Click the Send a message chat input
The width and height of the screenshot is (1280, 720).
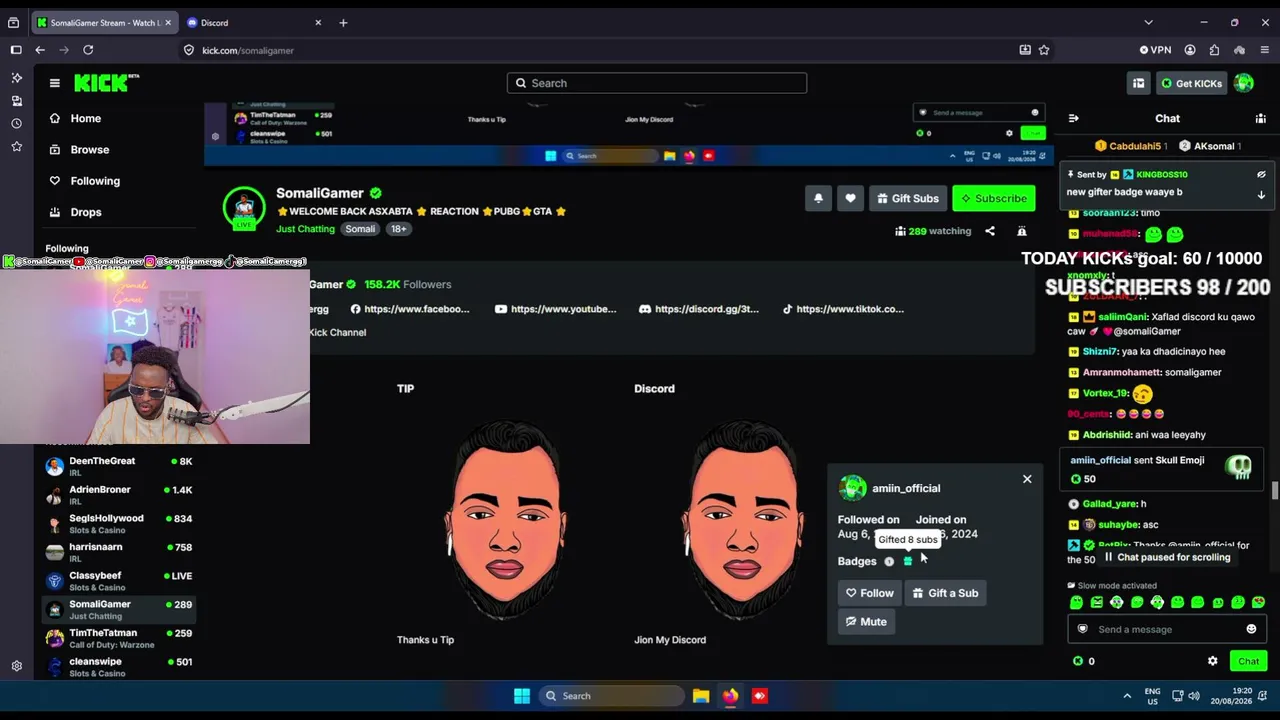(1166, 629)
